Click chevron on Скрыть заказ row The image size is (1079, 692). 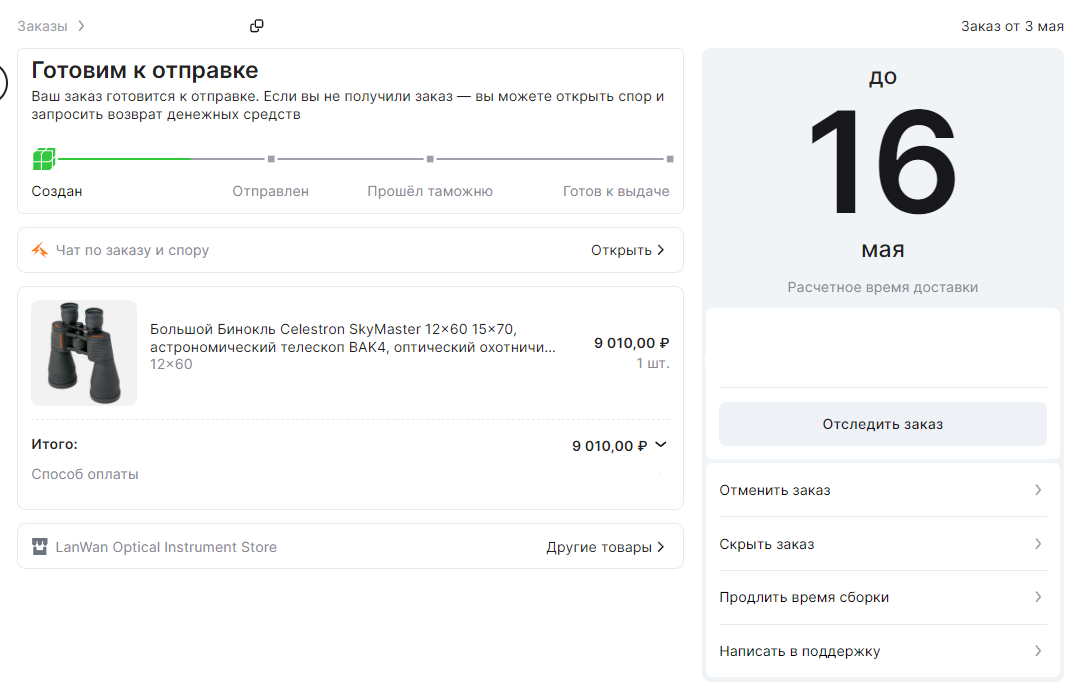pyautogui.click(x=1038, y=544)
